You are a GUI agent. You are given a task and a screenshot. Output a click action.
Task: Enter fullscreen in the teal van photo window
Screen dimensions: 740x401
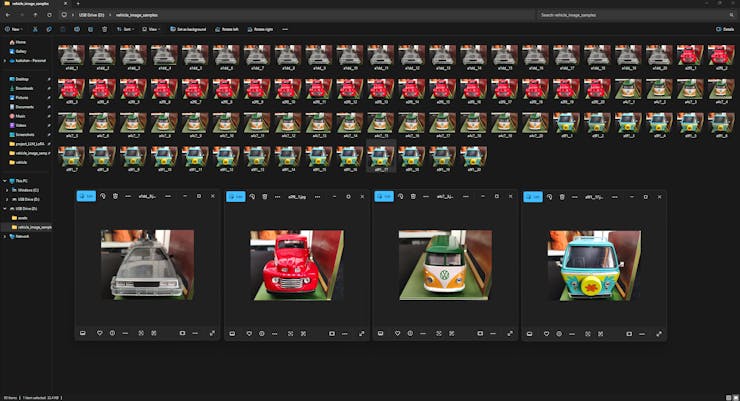(659, 334)
